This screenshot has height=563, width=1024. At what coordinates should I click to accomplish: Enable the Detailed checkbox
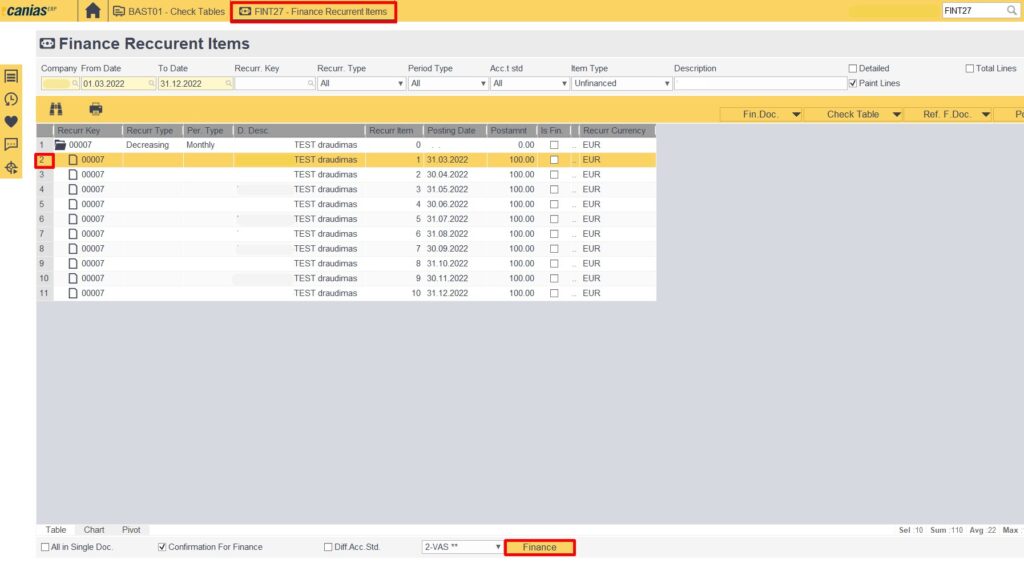(x=853, y=69)
